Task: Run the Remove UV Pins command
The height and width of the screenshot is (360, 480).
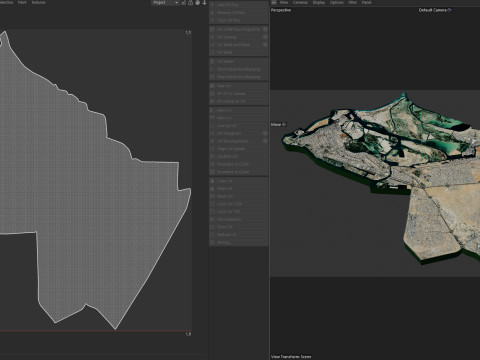Action: [x=239, y=13]
